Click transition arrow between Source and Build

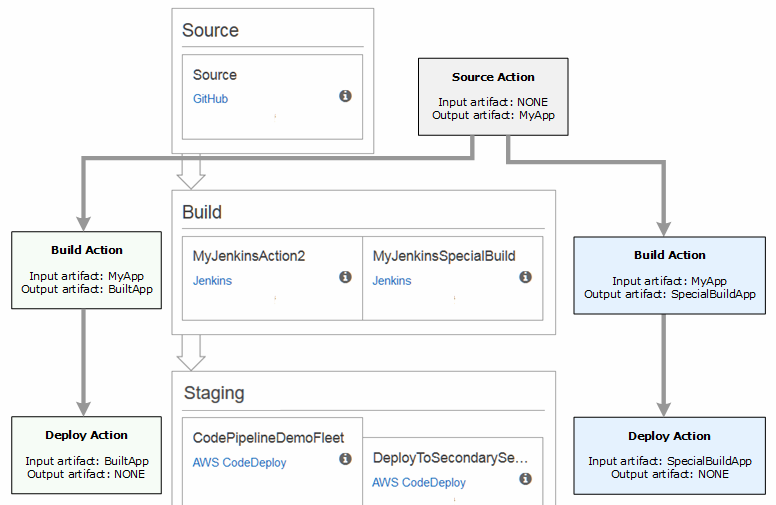pos(191,172)
